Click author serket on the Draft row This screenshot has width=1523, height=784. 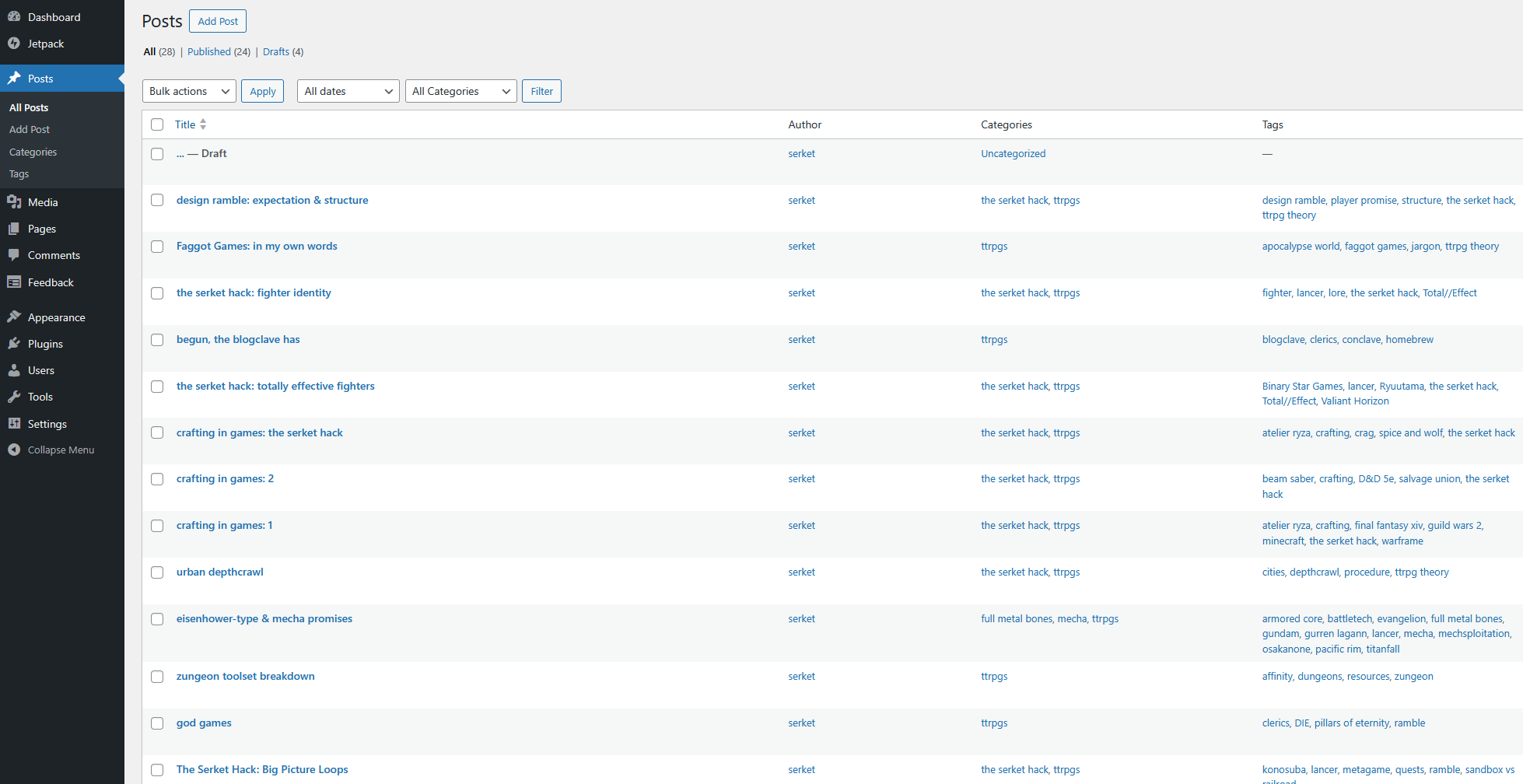point(801,153)
